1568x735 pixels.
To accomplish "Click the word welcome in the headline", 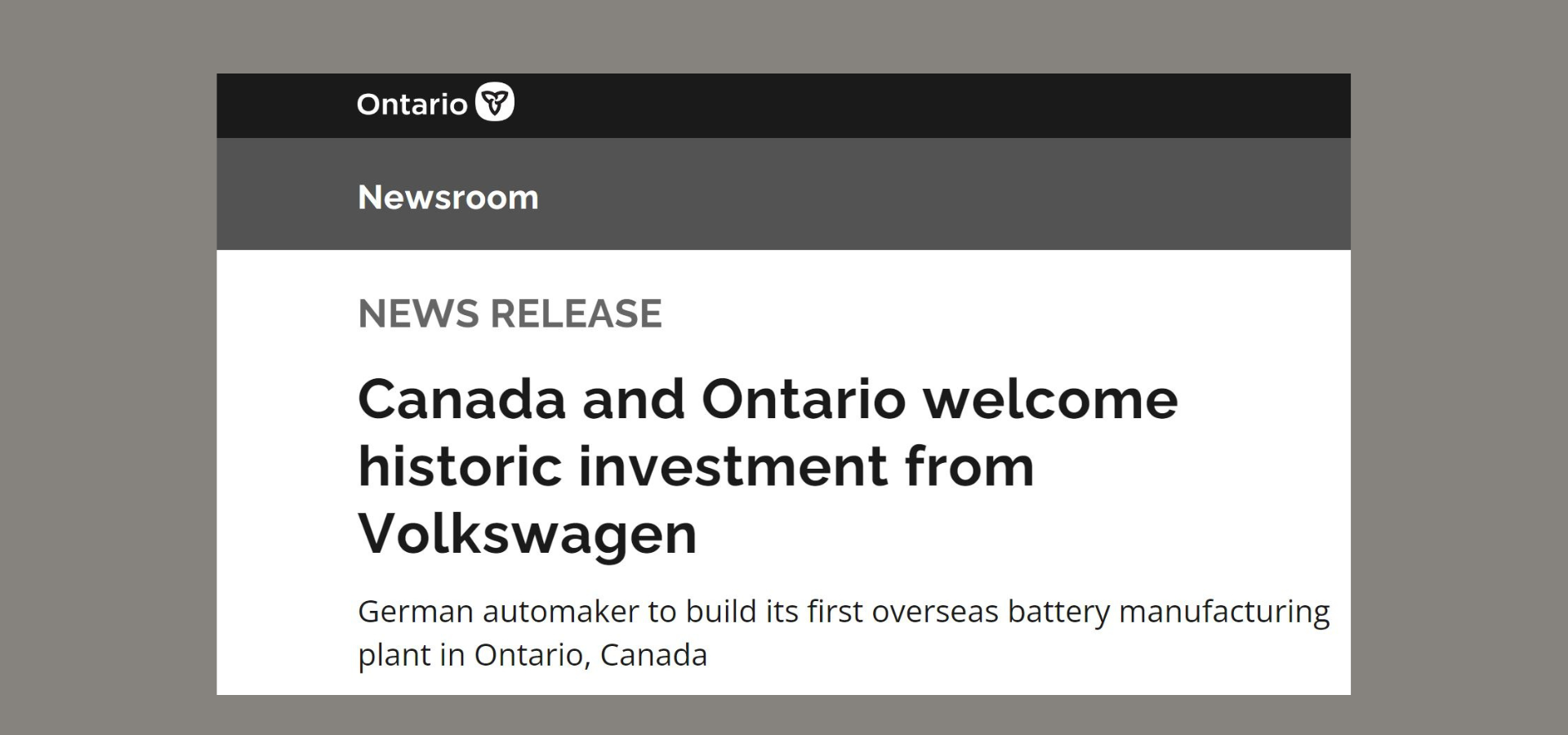I will pos(1050,399).
